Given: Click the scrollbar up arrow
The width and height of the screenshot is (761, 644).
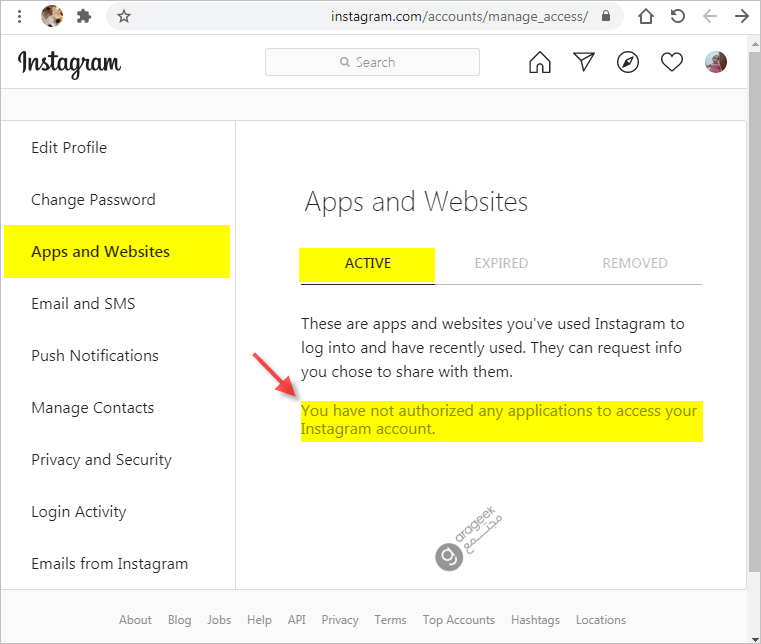Looking at the screenshot, I should pyautogui.click(x=754, y=44).
